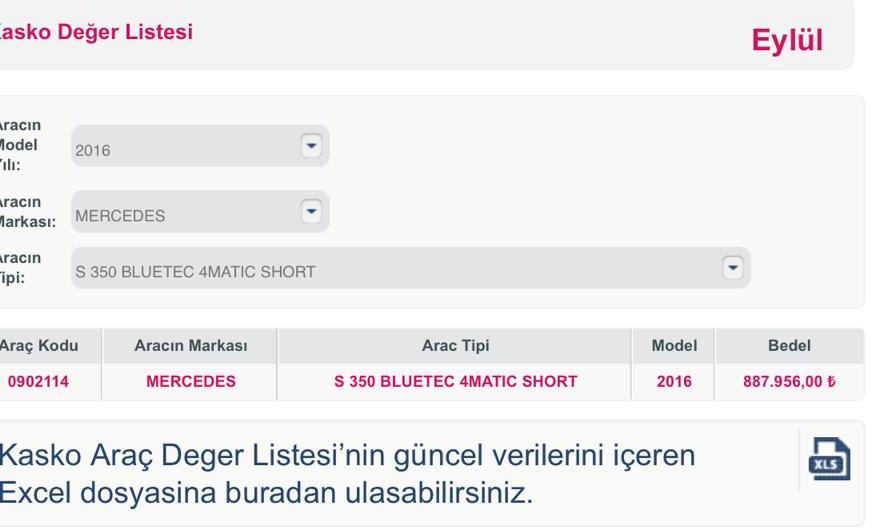Select the Araç Kodu column header
Image resolution: width=873 pixels, height=529 pixels.
(x=38, y=346)
